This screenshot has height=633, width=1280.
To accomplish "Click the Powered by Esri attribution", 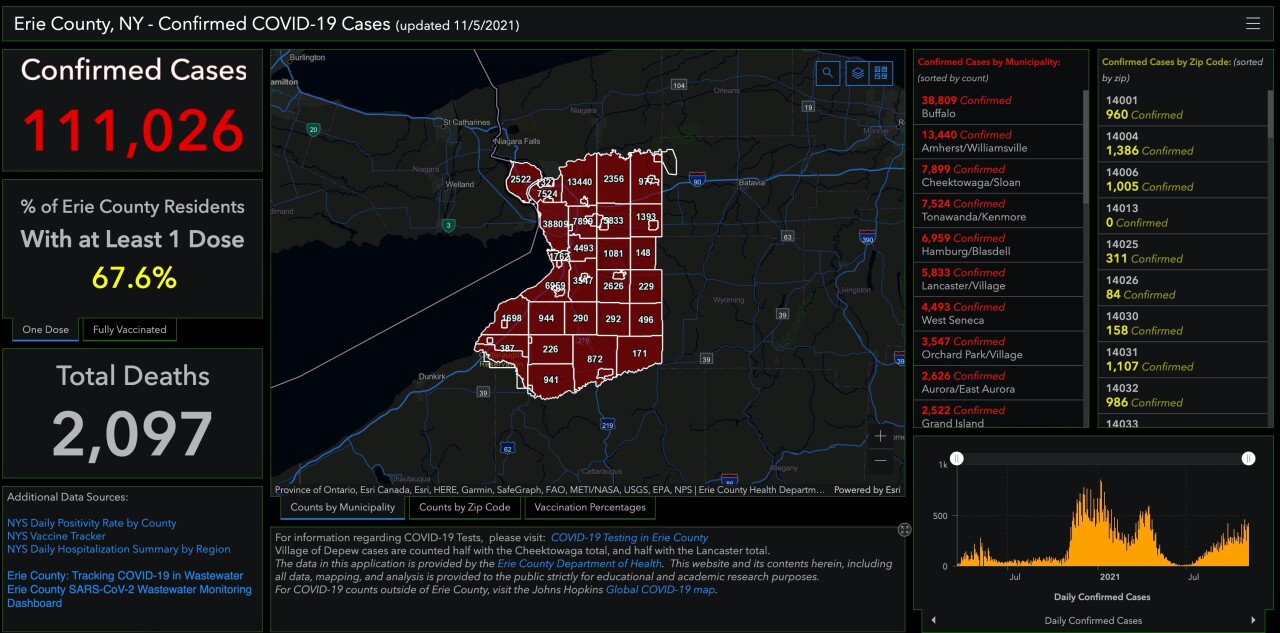I will (867, 490).
